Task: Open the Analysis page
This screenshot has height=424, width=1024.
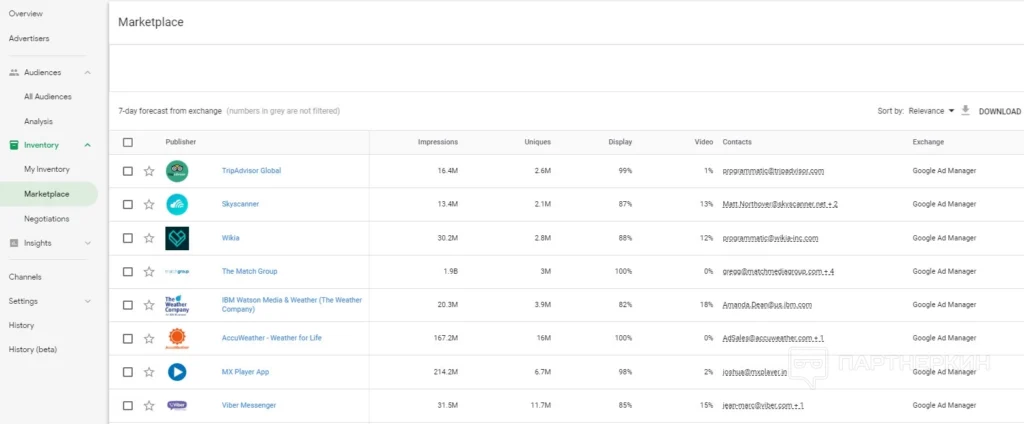Action: tap(39, 122)
